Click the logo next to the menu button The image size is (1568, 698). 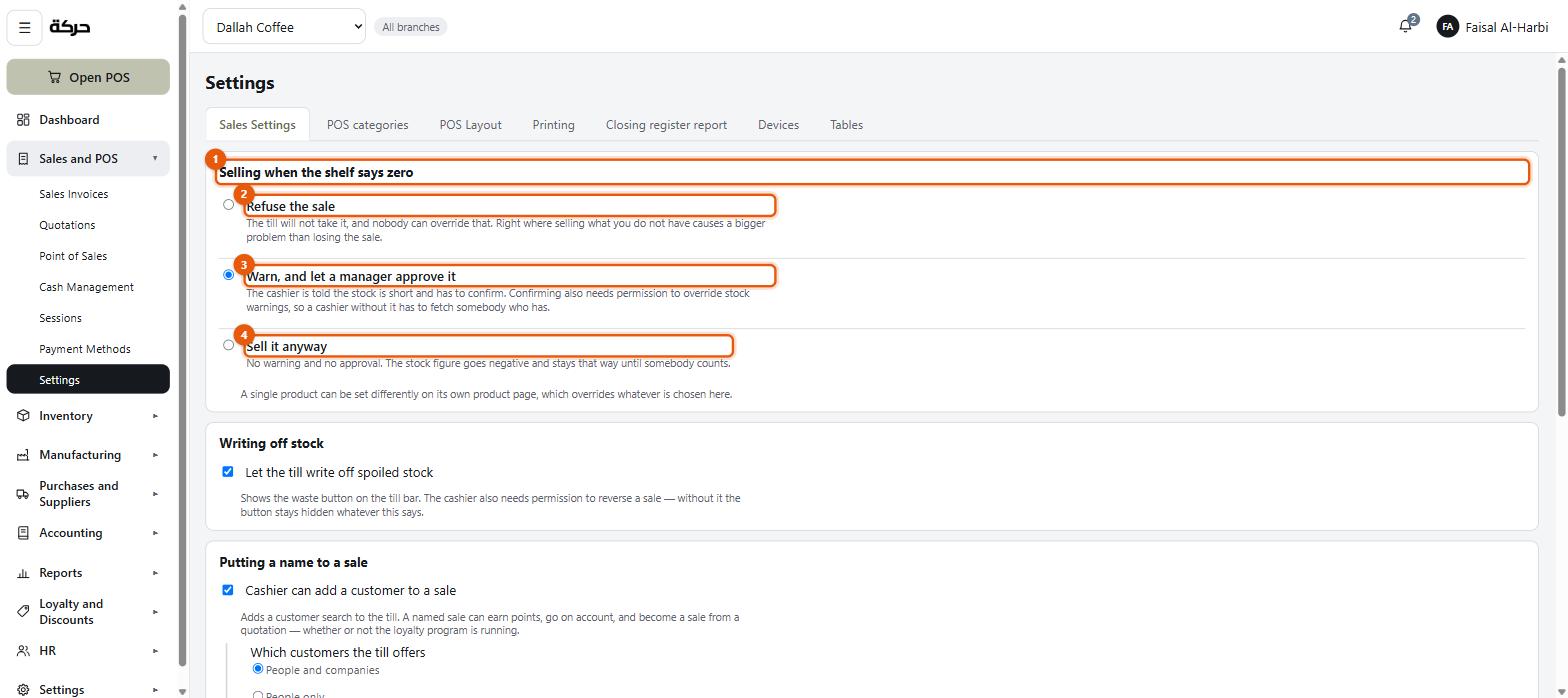[70, 27]
